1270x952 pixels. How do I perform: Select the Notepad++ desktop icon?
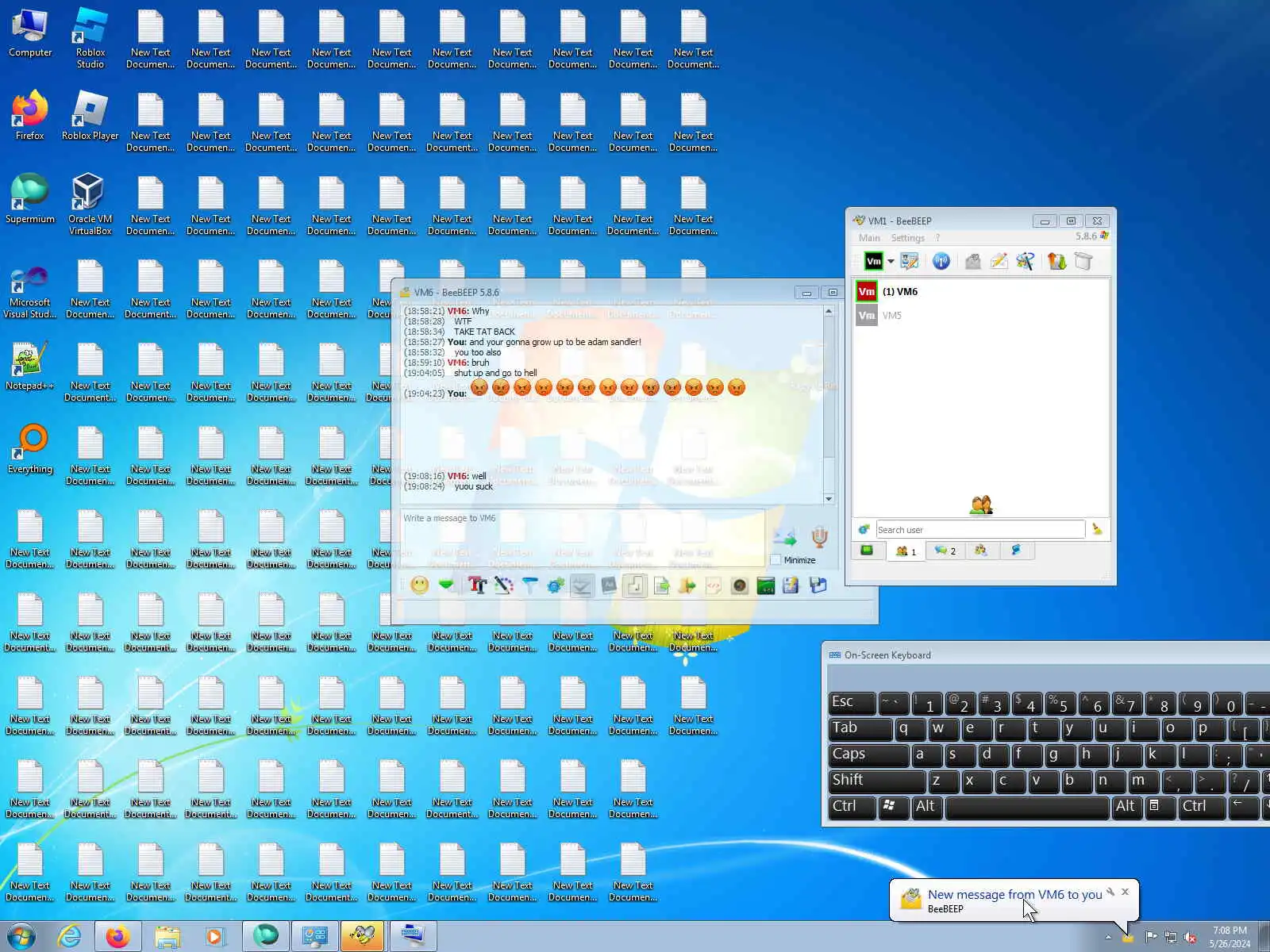tap(30, 367)
